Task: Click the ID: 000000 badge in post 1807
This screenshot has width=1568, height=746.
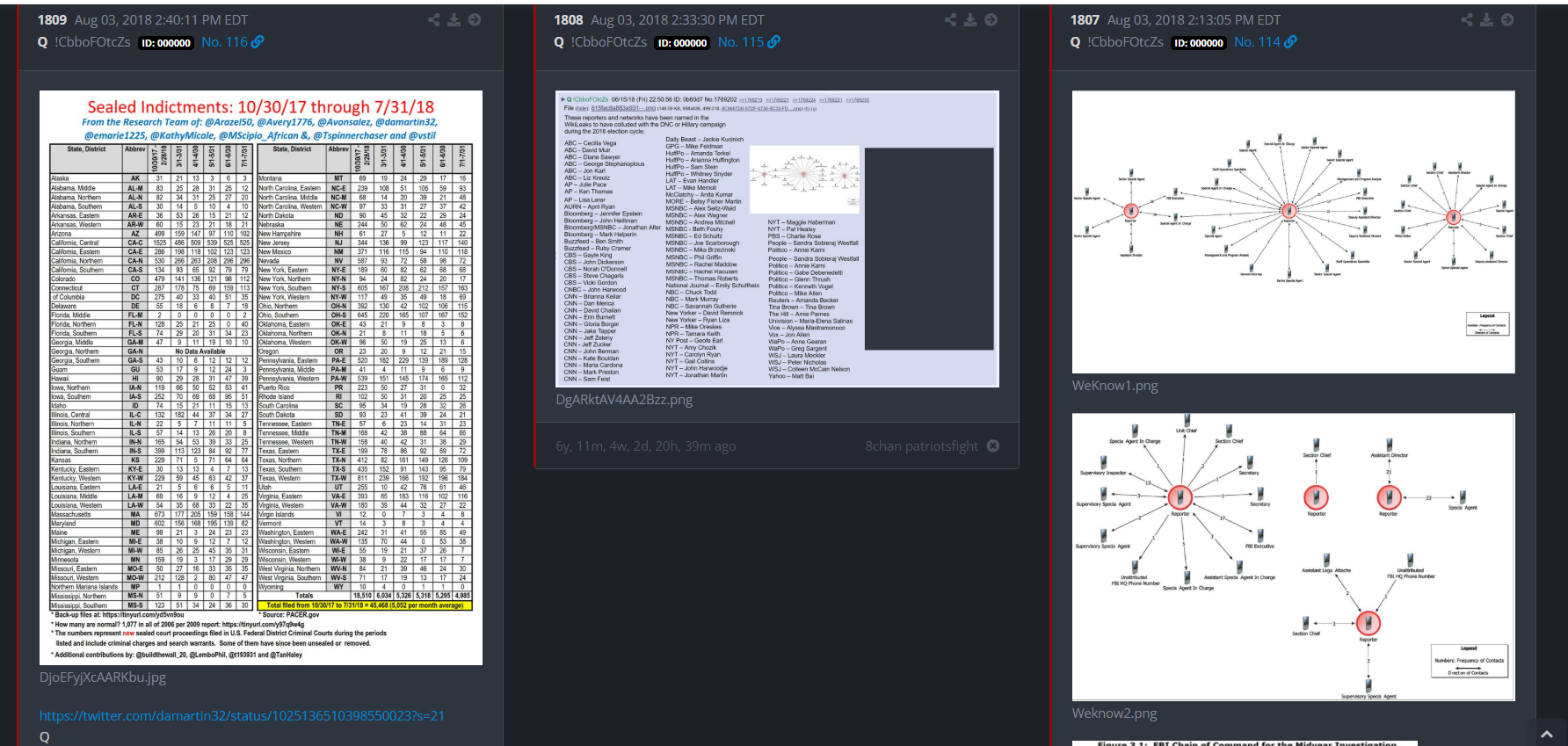Action: [1199, 43]
